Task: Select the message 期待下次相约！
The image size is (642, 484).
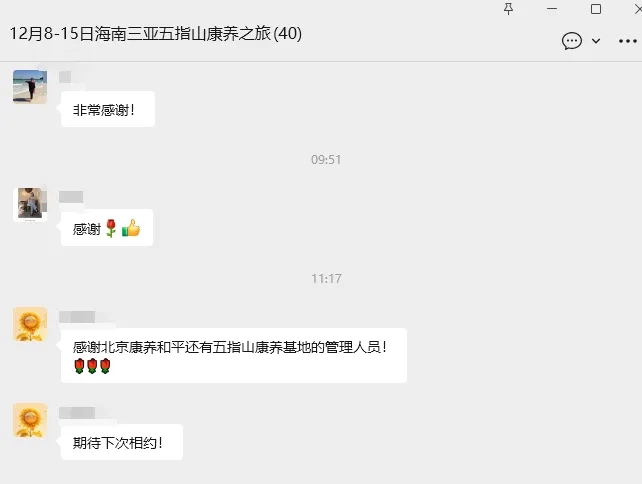Action: [x=122, y=442]
